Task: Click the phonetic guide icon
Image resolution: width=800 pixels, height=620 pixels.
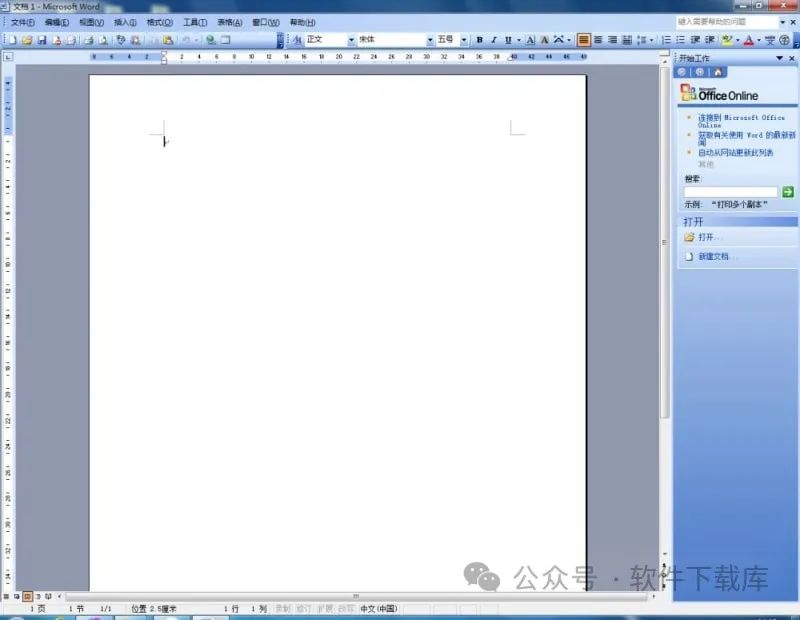Action: 770,40
